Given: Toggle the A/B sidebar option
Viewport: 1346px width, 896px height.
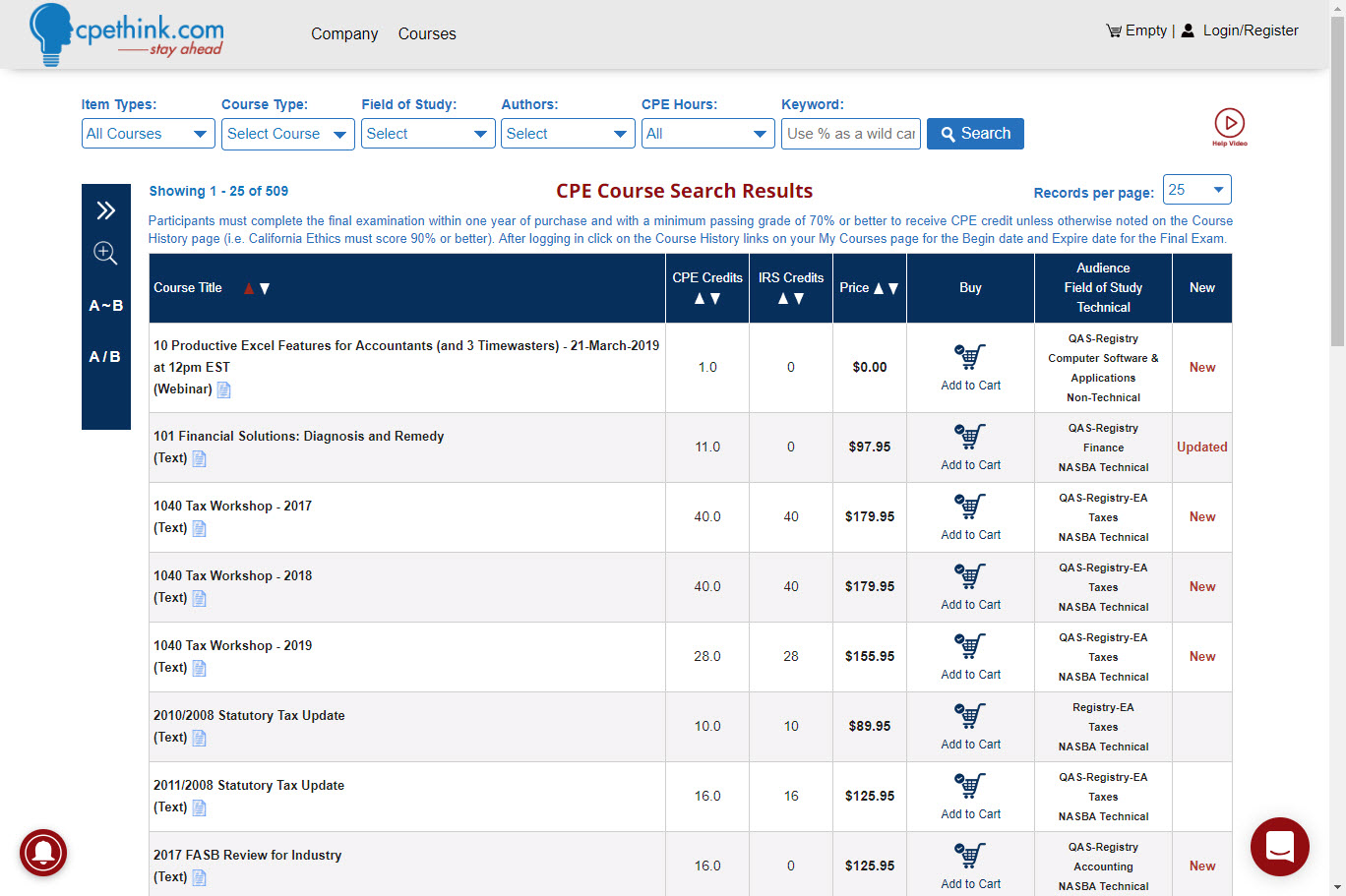Looking at the screenshot, I should [105, 357].
